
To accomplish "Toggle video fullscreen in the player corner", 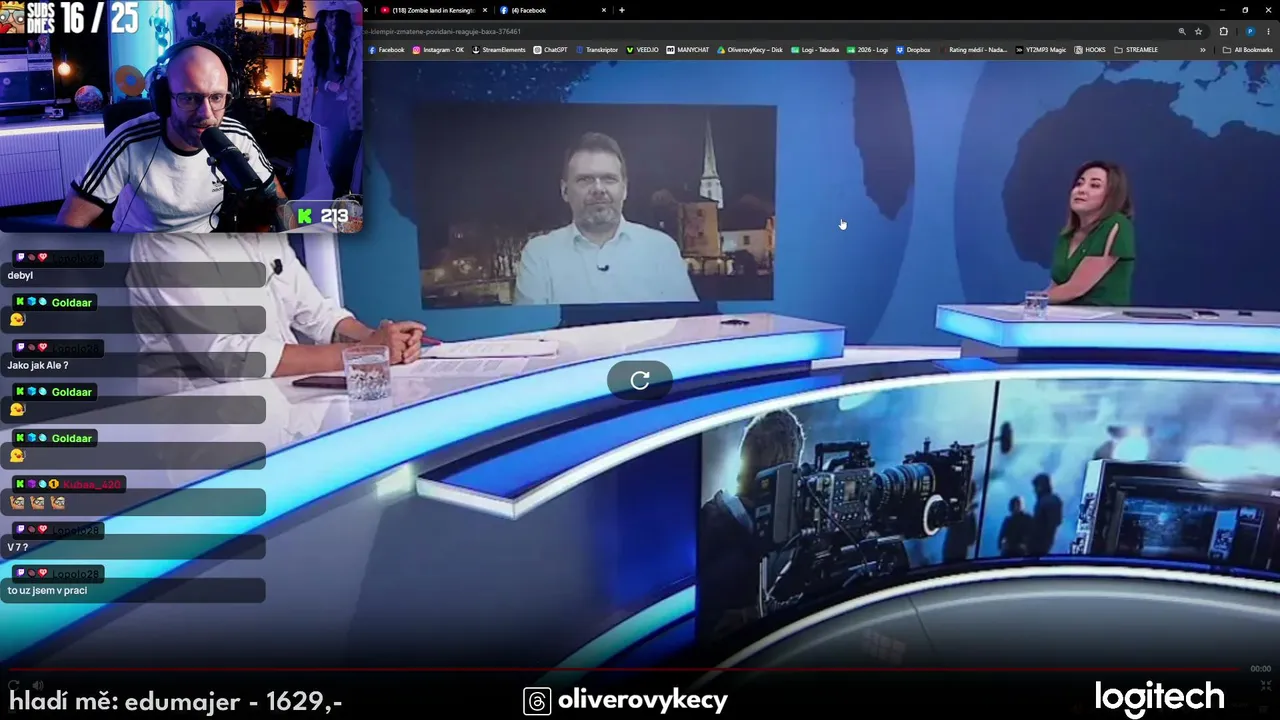I will 1266,685.
